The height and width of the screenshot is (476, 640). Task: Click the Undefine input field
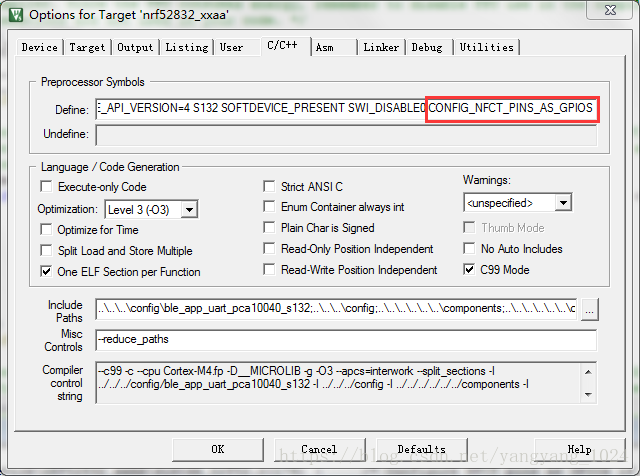coord(346,135)
